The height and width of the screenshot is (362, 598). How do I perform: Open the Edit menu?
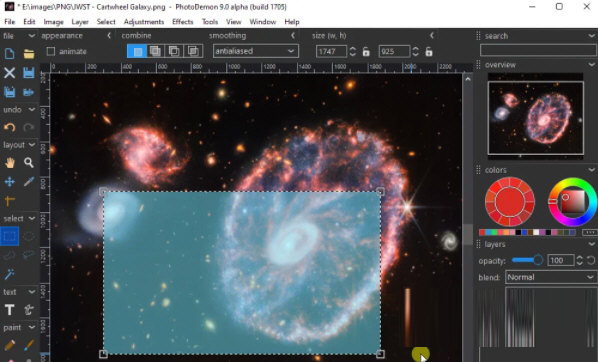pos(29,22)
